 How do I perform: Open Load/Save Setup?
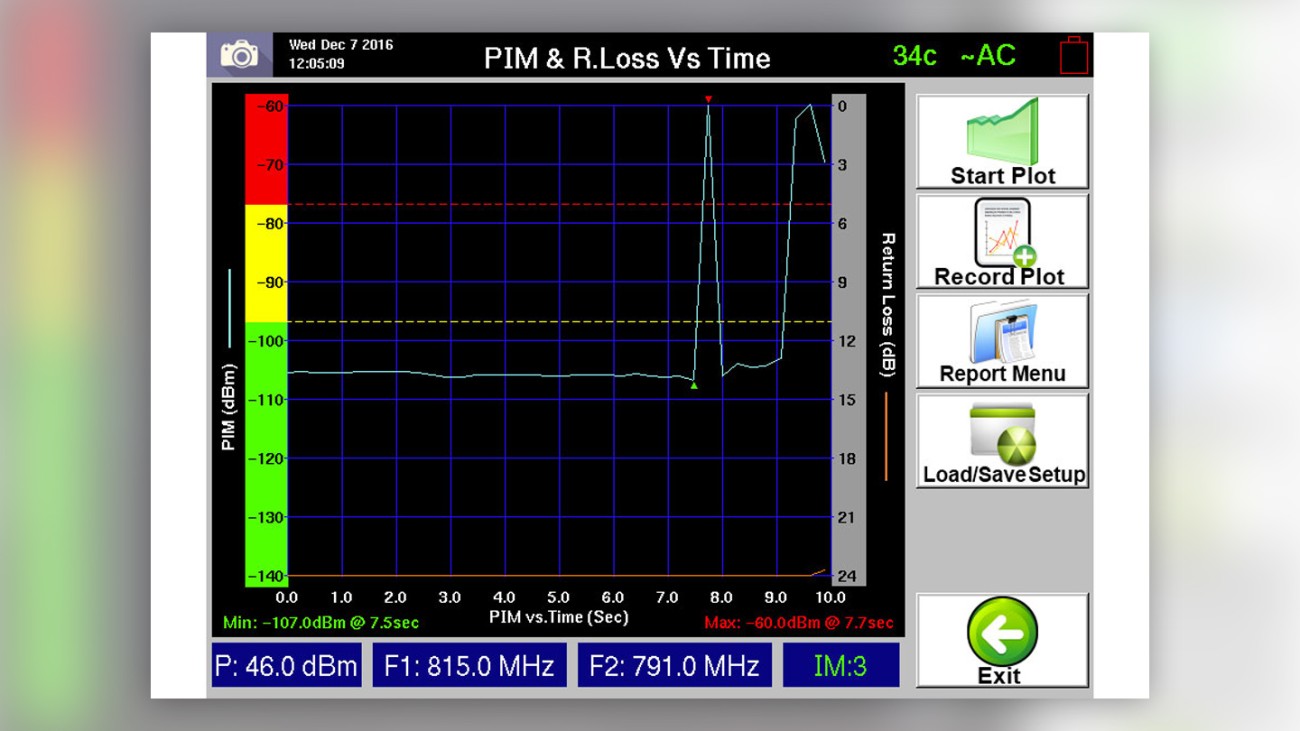click(1002, 441)
